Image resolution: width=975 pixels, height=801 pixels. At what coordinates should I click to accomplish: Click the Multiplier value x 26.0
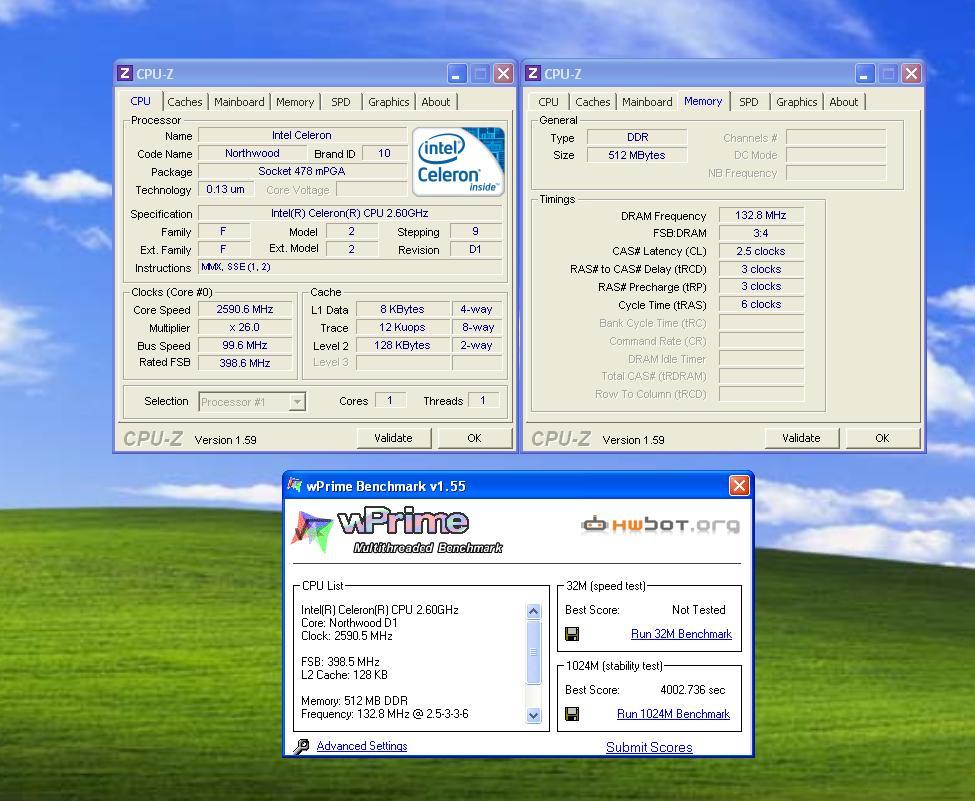(245, 327)
